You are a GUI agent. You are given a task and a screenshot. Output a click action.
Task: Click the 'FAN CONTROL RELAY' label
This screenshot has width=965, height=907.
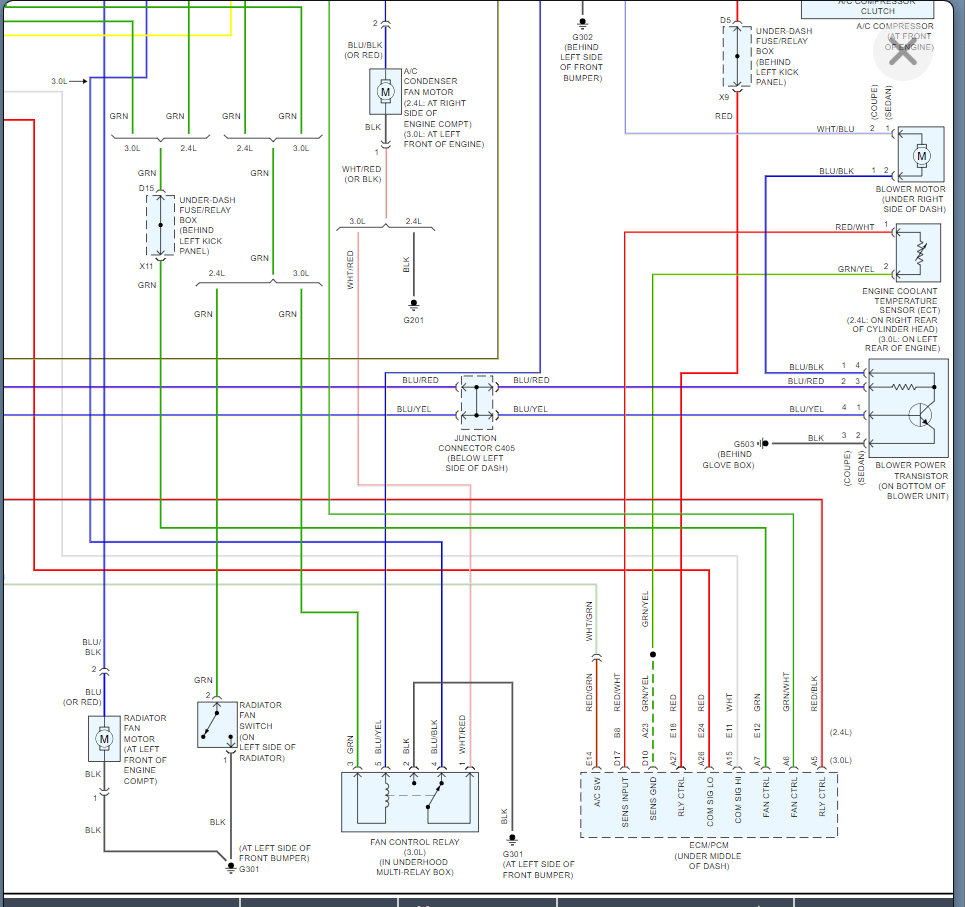point(415,842)
